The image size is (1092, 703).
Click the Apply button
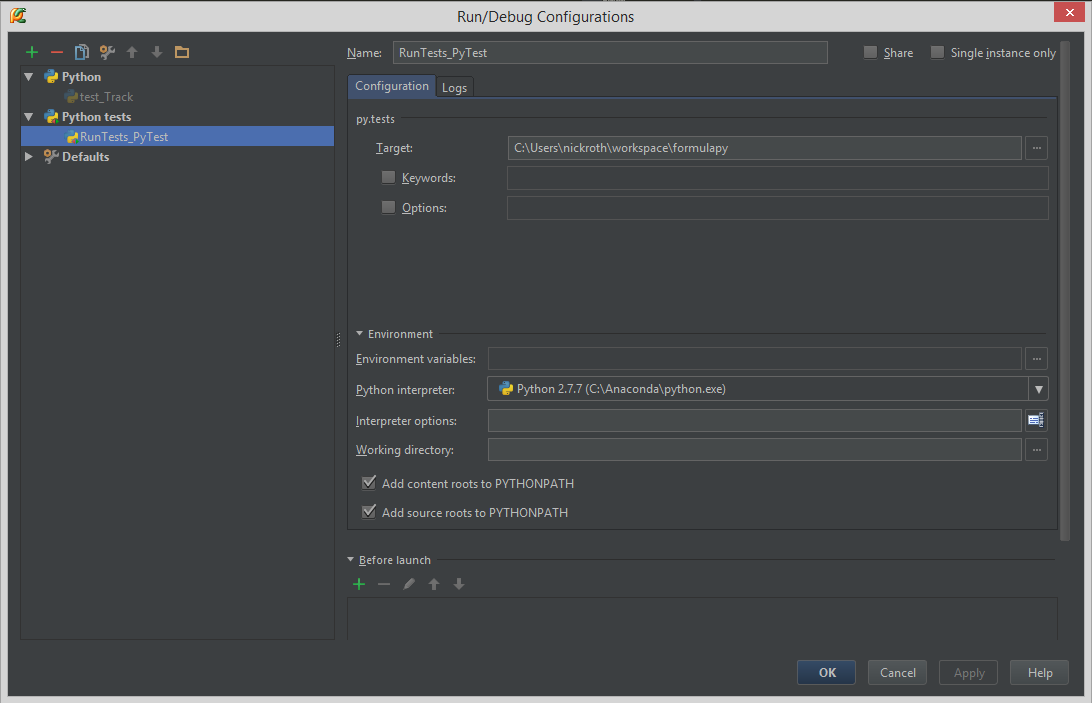click(969, 672)
